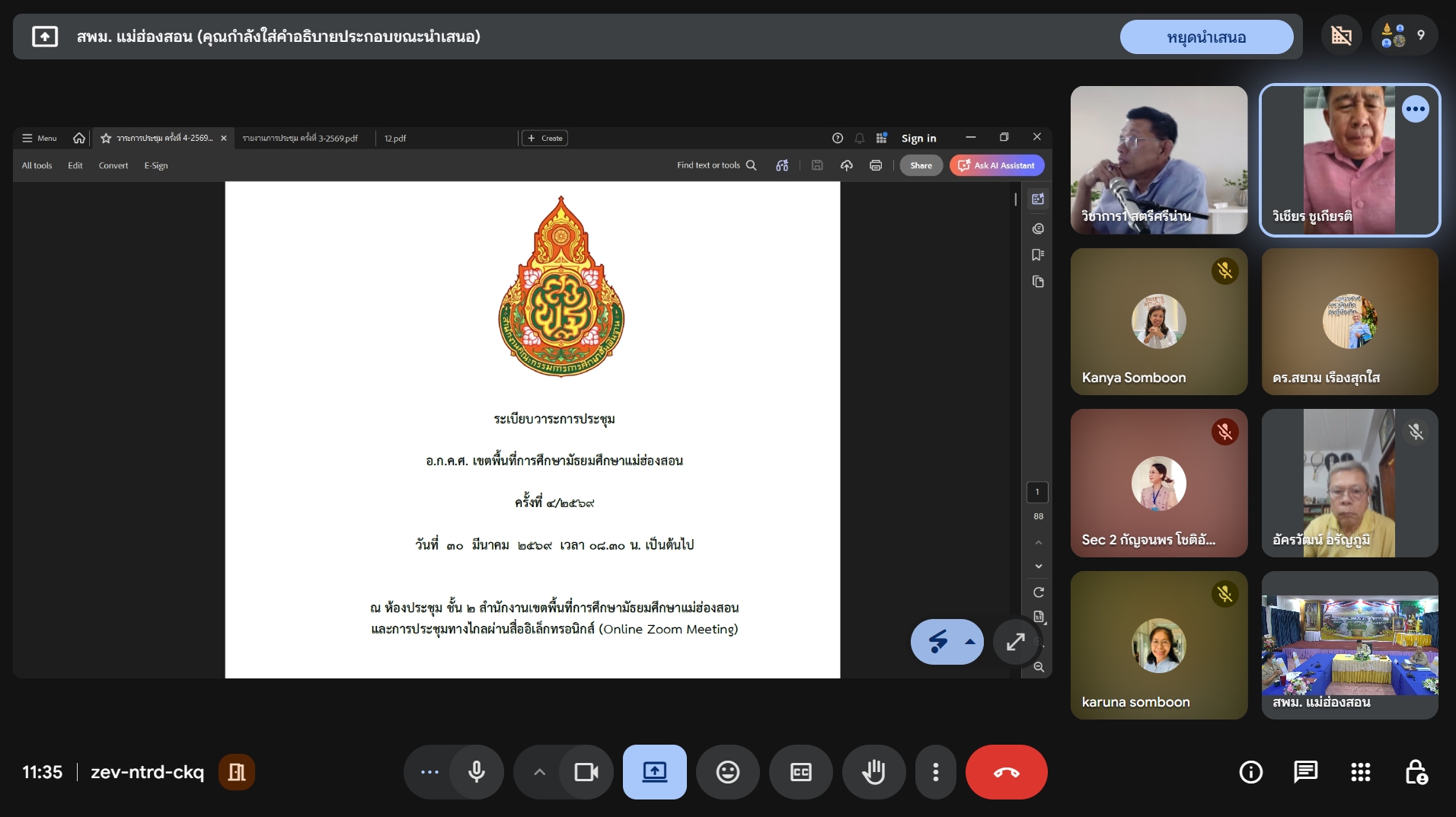
Task: Mute your microphone
Action: (477, 771)
